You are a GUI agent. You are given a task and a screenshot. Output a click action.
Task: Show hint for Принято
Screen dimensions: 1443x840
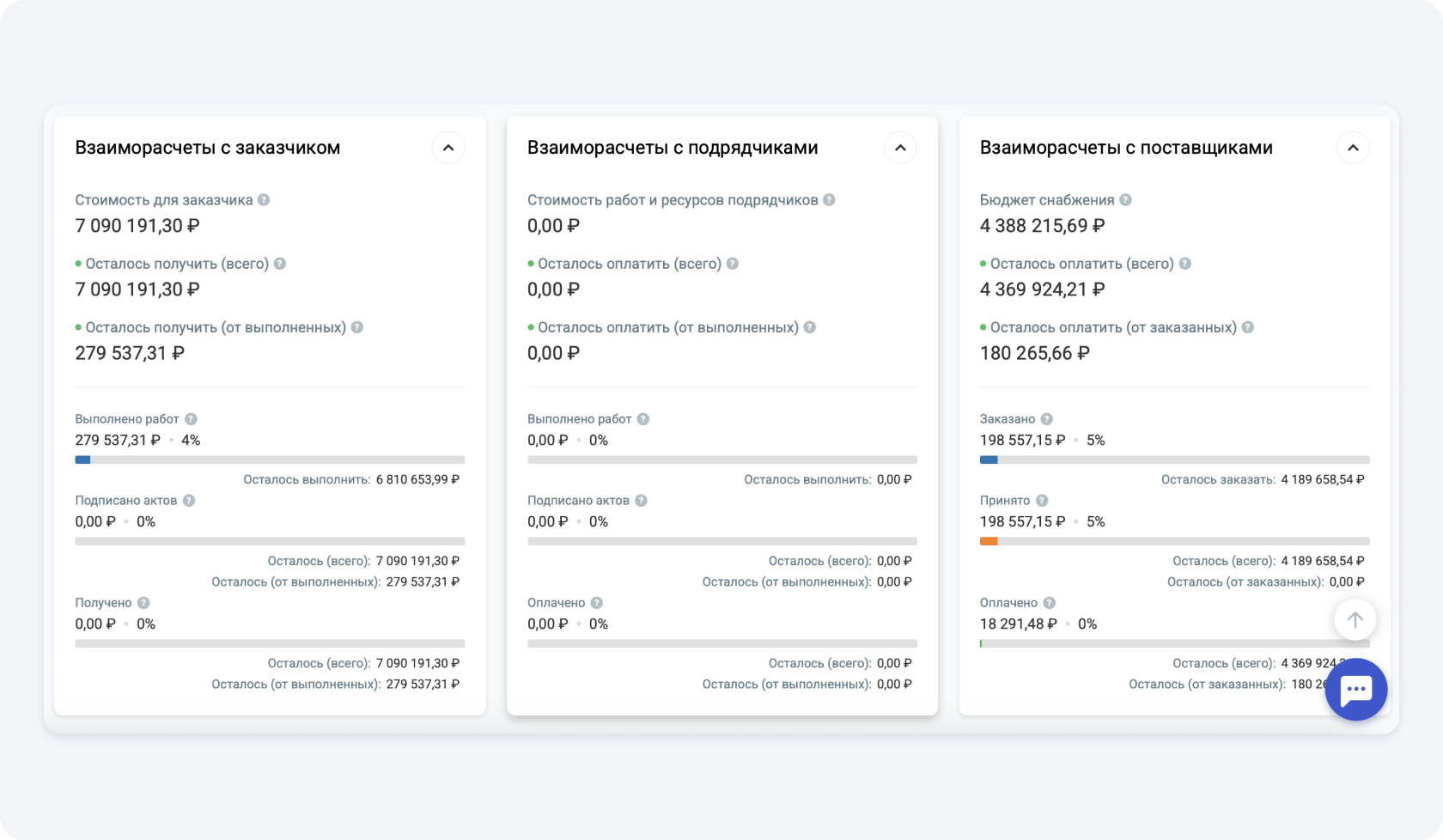click(x=1041, y=501)
